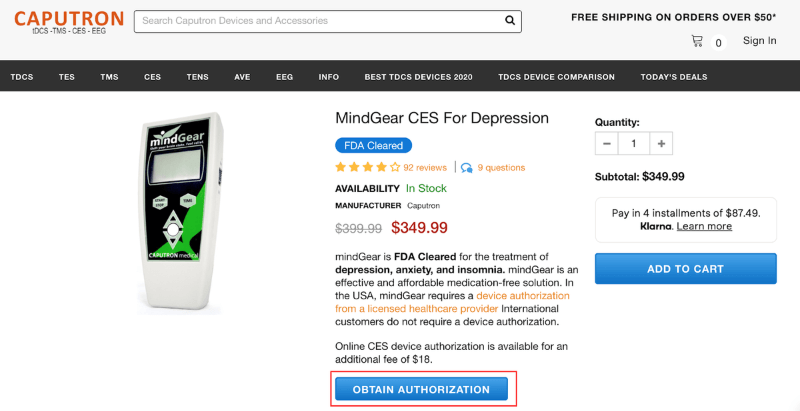Select the EEG navigation item
This screenshot has height=411, width=800.
285,77
